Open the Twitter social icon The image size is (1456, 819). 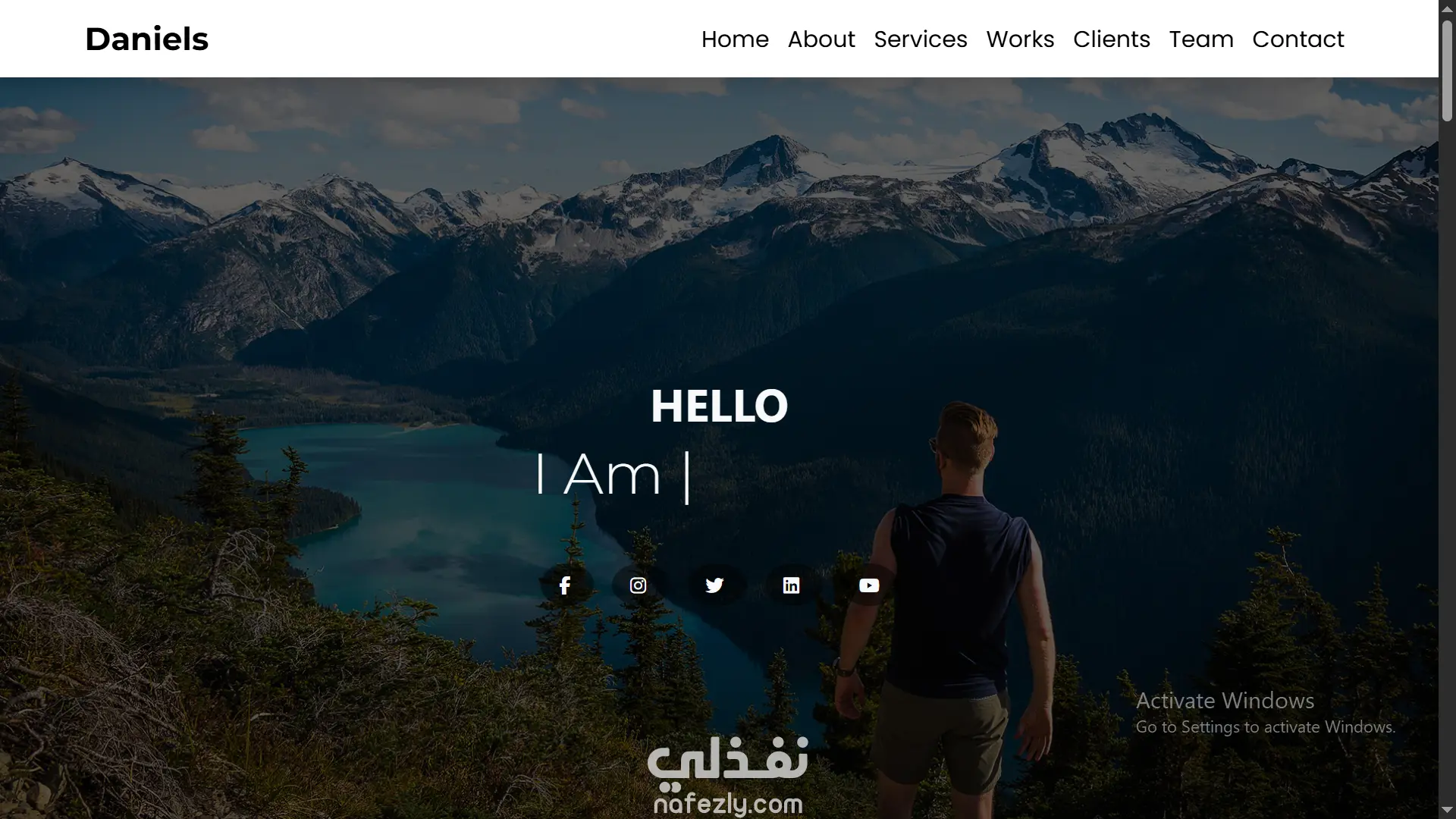714,585
